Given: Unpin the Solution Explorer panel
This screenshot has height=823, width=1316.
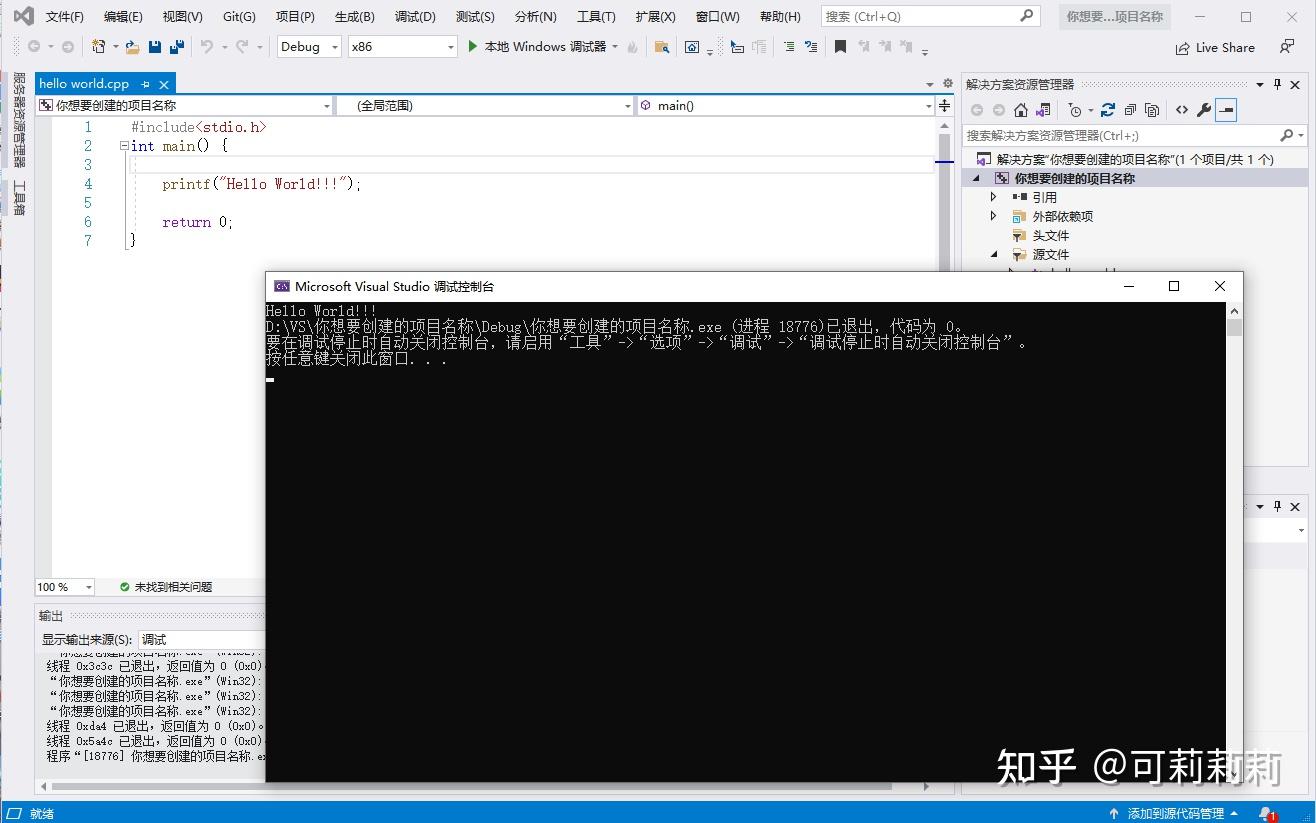Looking at the screenshot, I should click(1277, 84).
